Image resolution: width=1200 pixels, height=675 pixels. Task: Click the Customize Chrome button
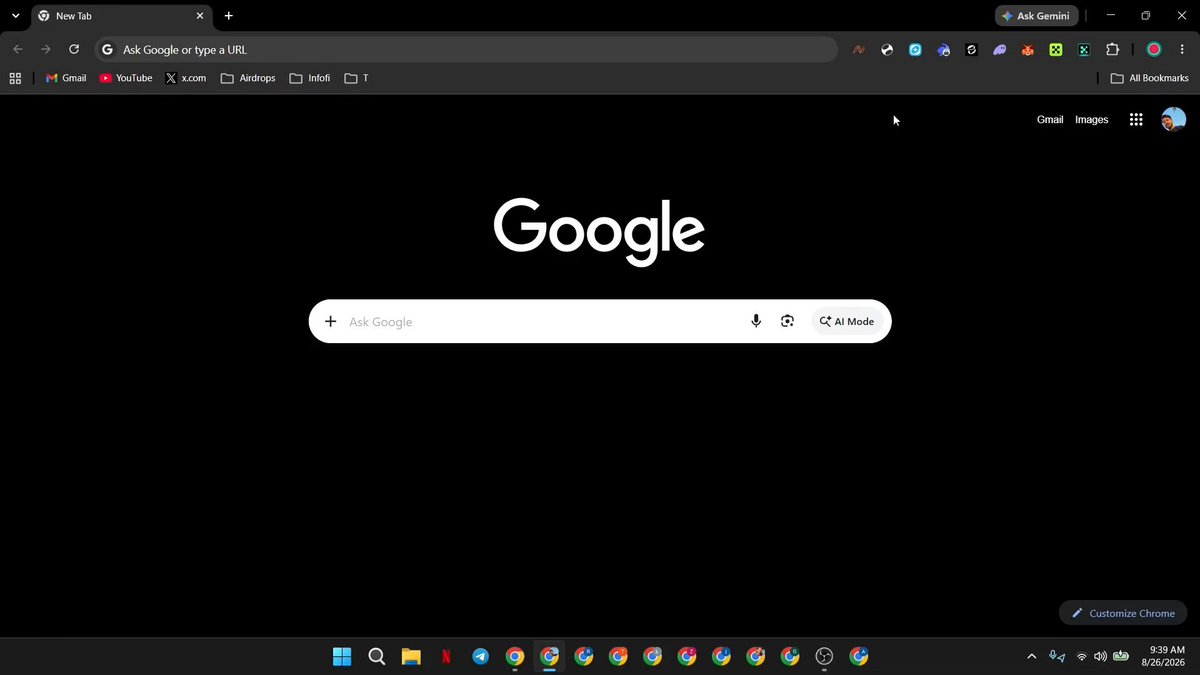click(x=1123, y=613)
